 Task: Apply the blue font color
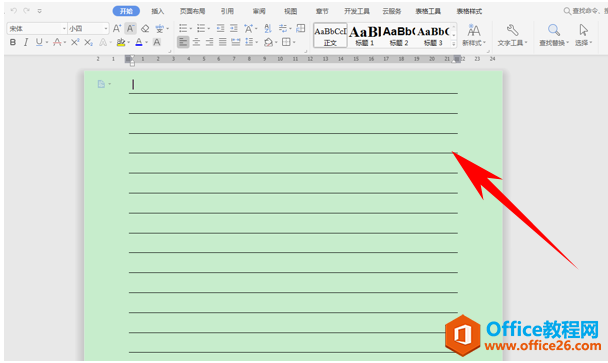[139, 42]
